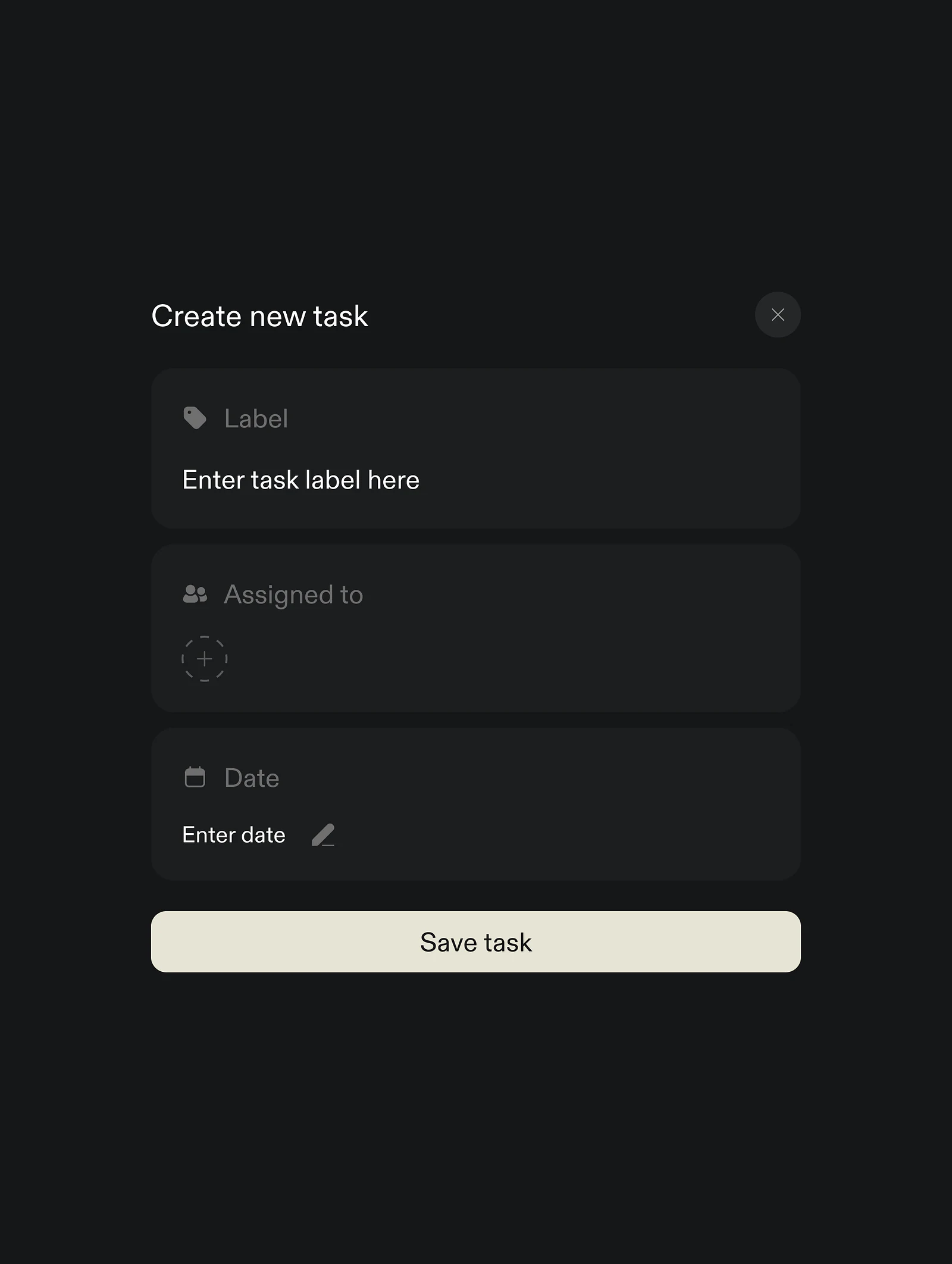Click the calendar icon beside Date
952x1264 pixels.
click(195, 777)
